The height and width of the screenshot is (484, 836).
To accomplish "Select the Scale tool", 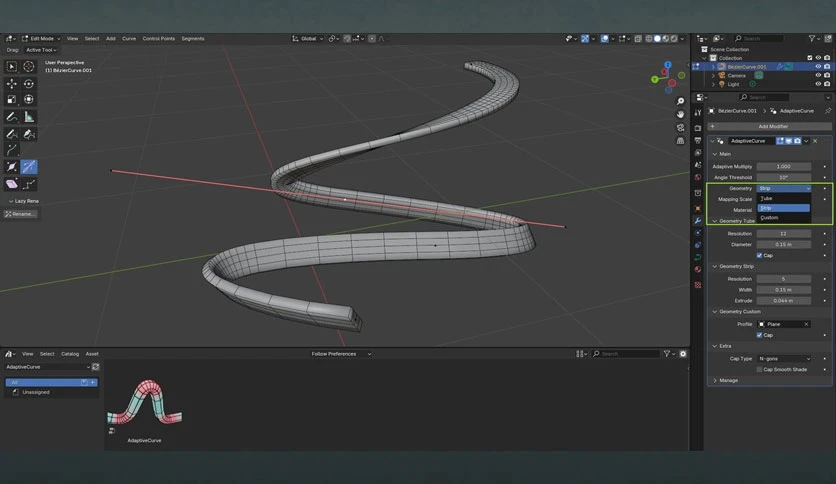I will [x=12, y=99].
